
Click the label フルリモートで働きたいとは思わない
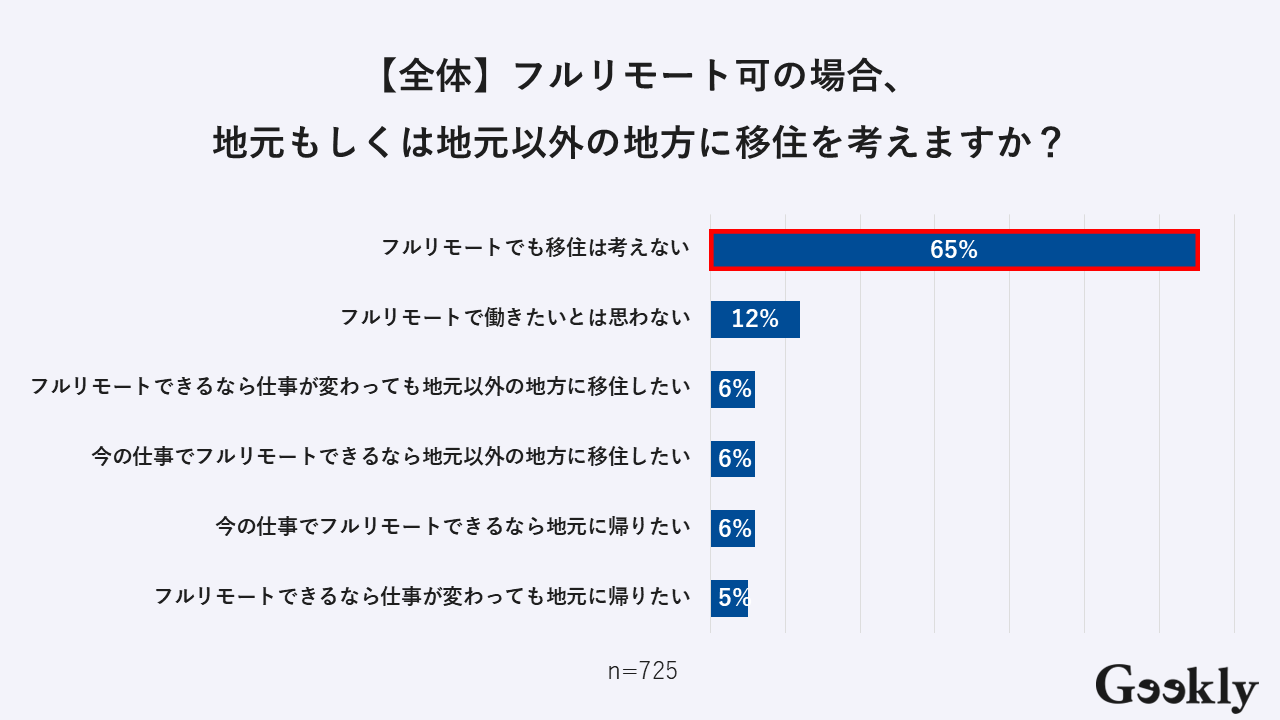coord(516,318)
